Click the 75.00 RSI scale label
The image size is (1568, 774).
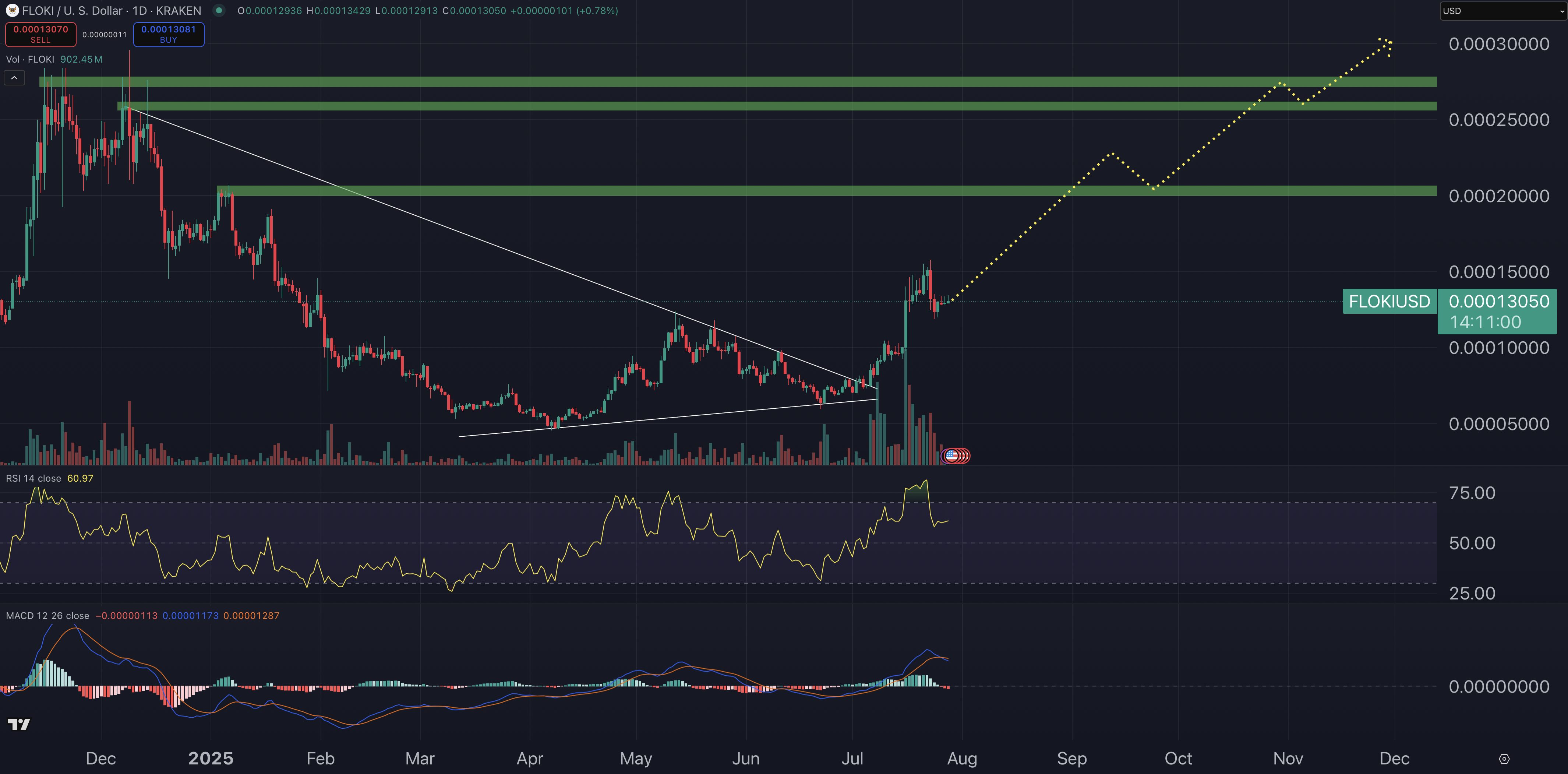click(x=1472, y=493)
